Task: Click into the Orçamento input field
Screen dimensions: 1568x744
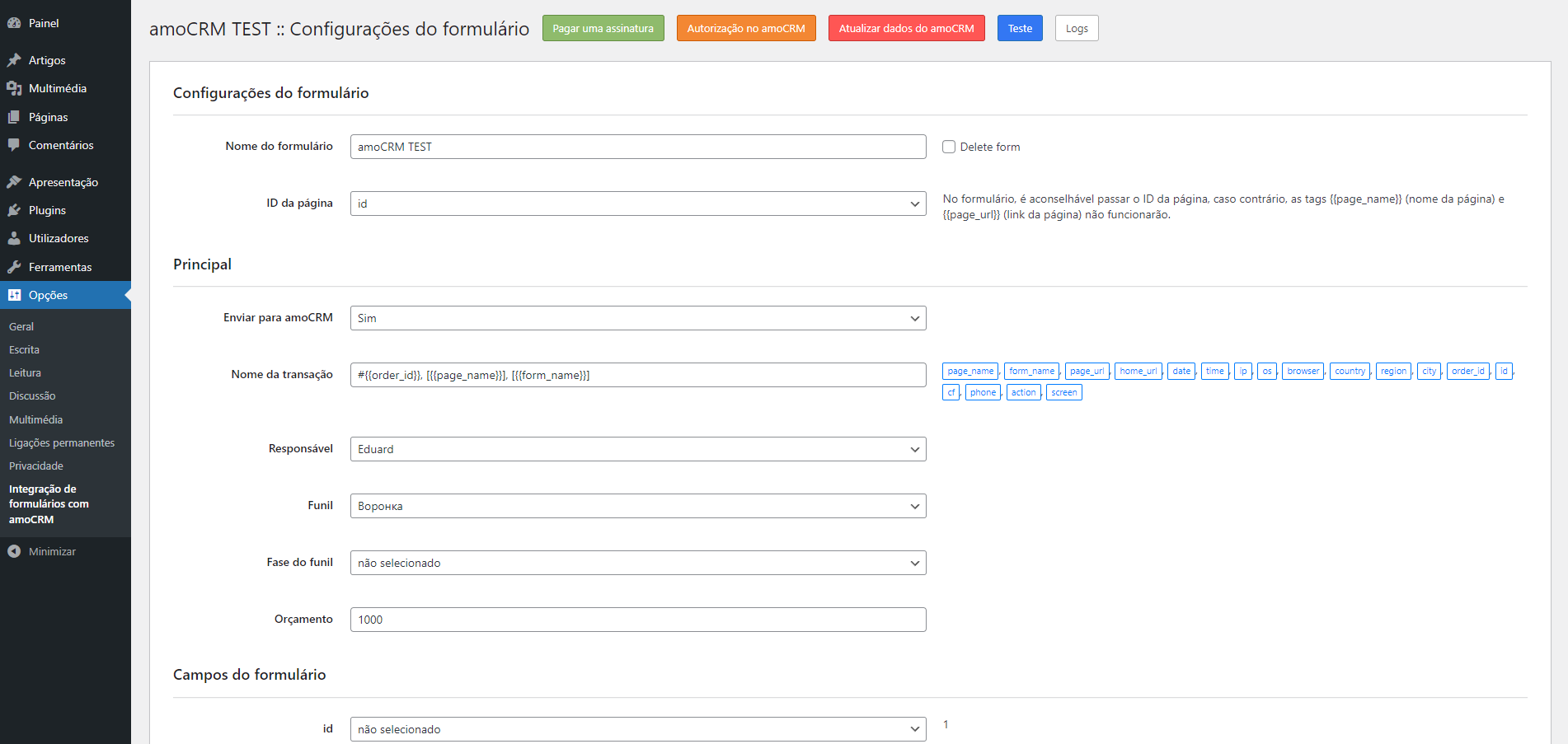Action: [637, 620]
